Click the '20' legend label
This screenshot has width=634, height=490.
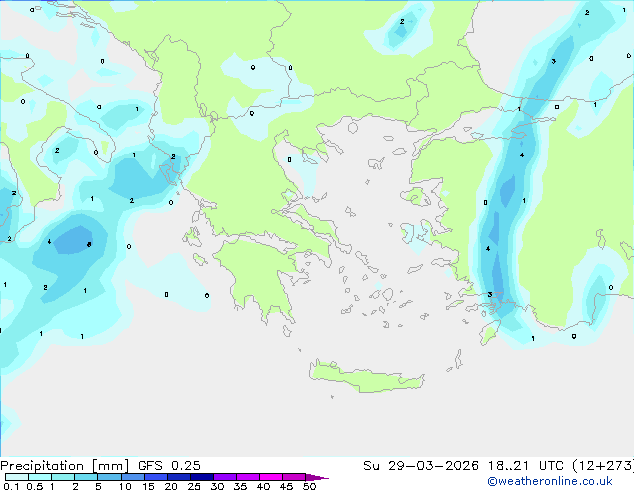[x=171, y=486]
